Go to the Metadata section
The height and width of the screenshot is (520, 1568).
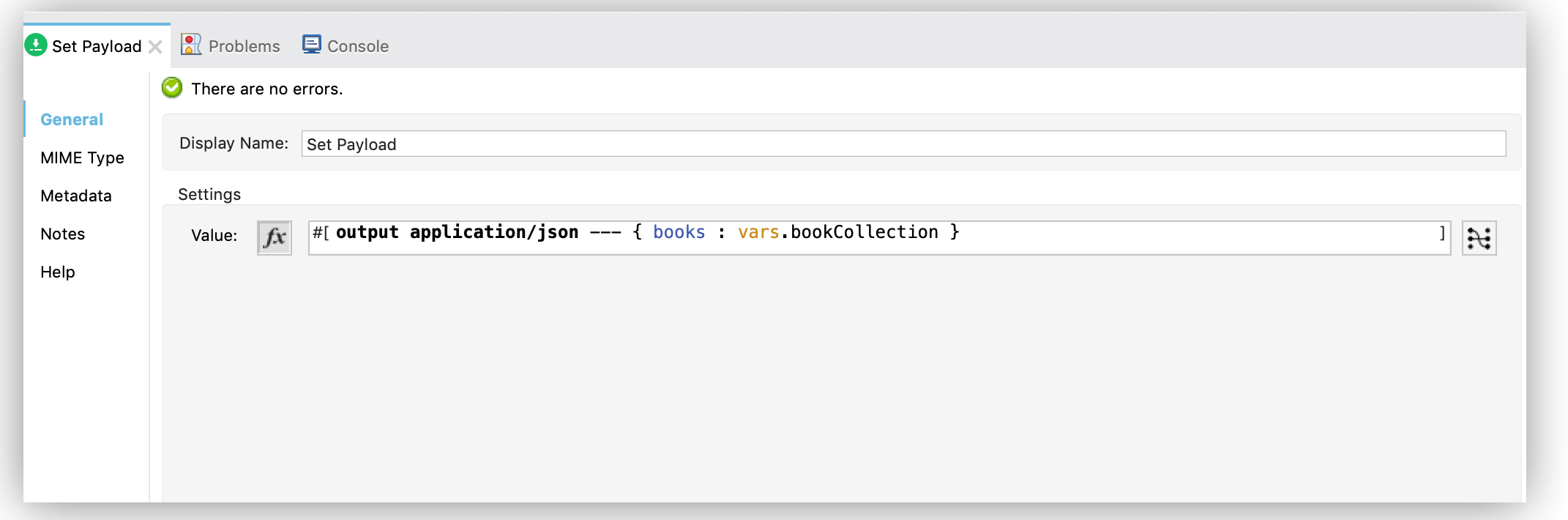click(x=76, y=196)
